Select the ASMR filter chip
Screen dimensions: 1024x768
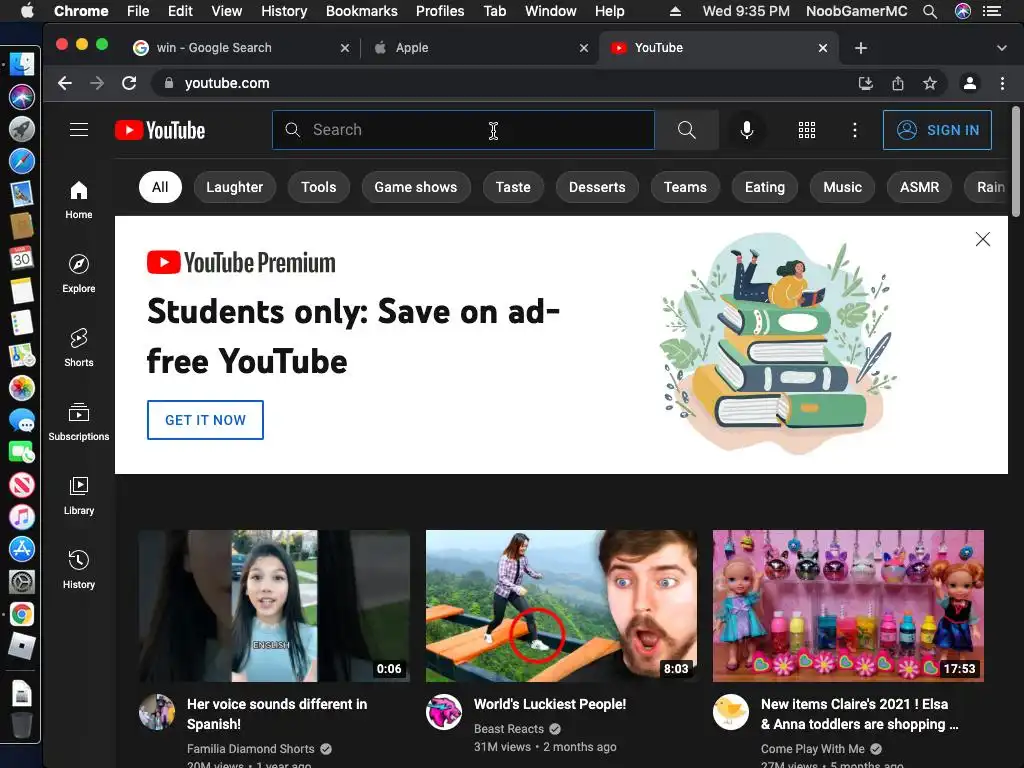tap(919, 187)
